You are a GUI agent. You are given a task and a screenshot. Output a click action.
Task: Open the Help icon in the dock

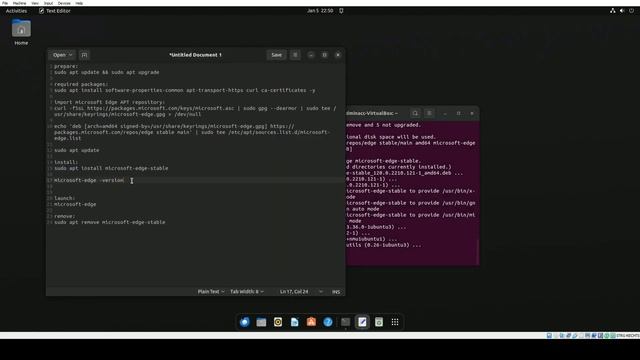coord(328,322)
